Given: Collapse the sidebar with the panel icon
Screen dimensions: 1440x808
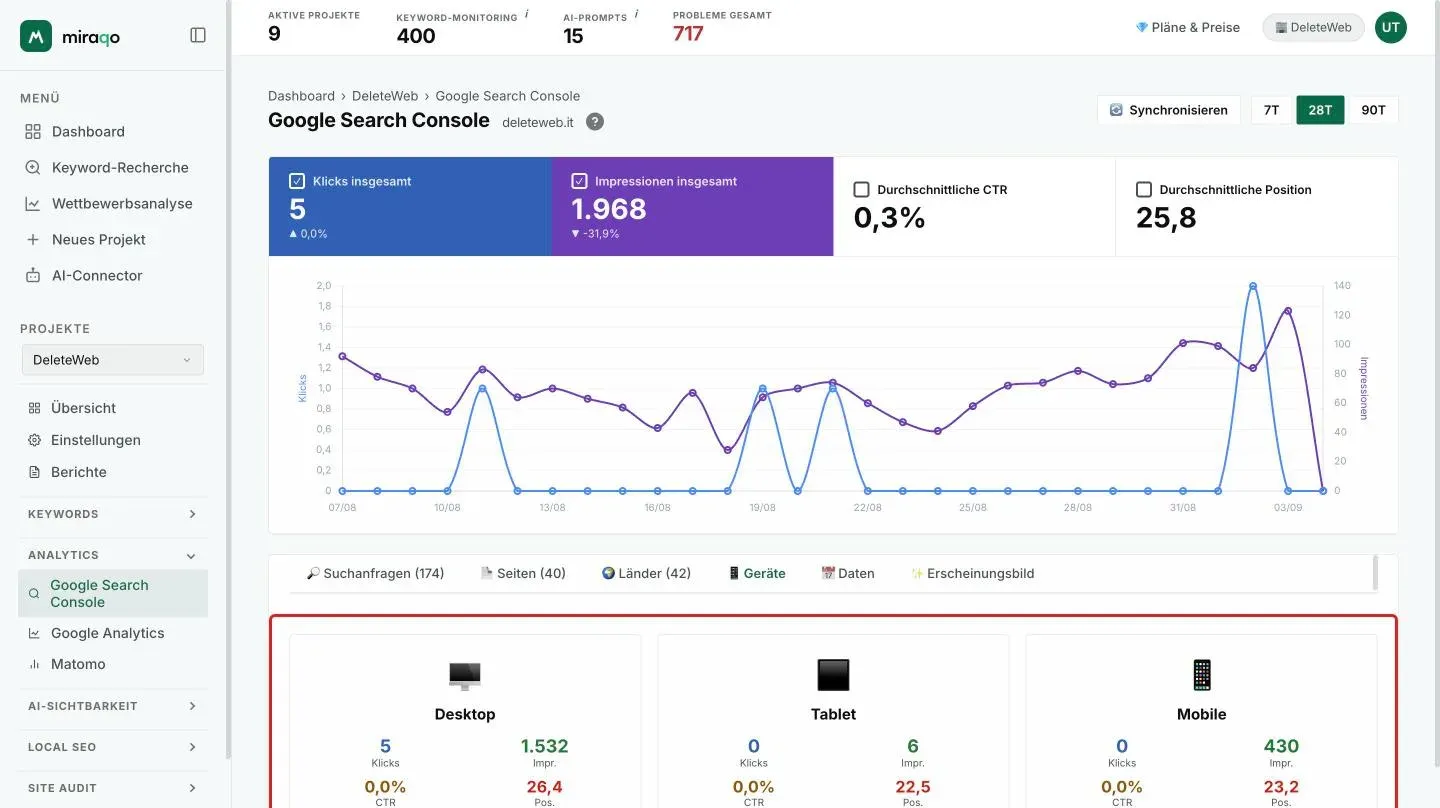Looking at the screenshot, I should click(198, 35).
